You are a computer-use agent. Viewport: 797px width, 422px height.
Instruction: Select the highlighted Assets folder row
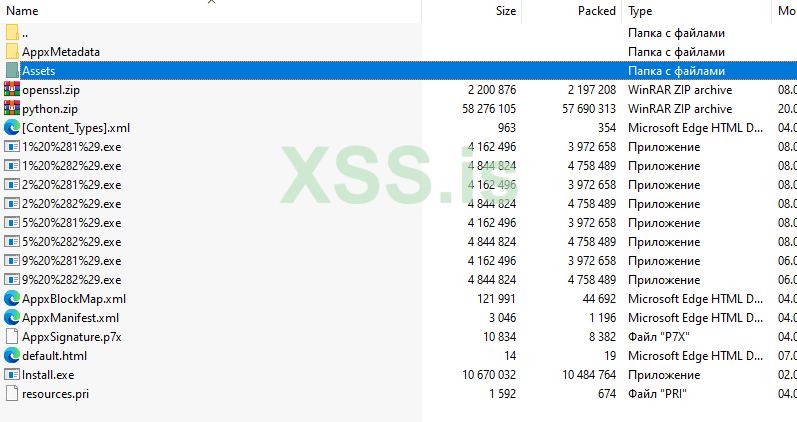39,70
